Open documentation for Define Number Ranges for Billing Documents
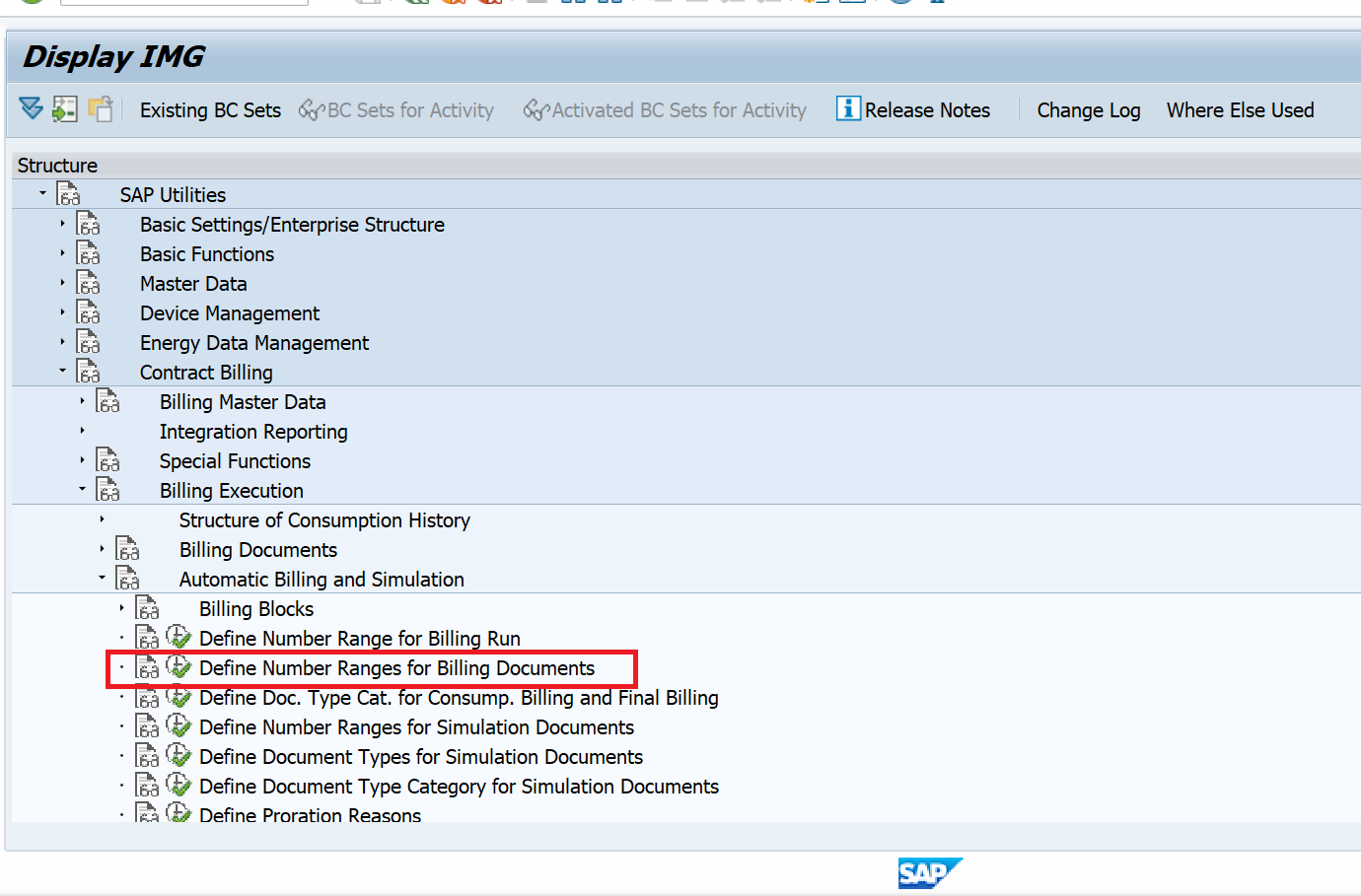This screenshot has height=896, width=1361. point(147,667)
